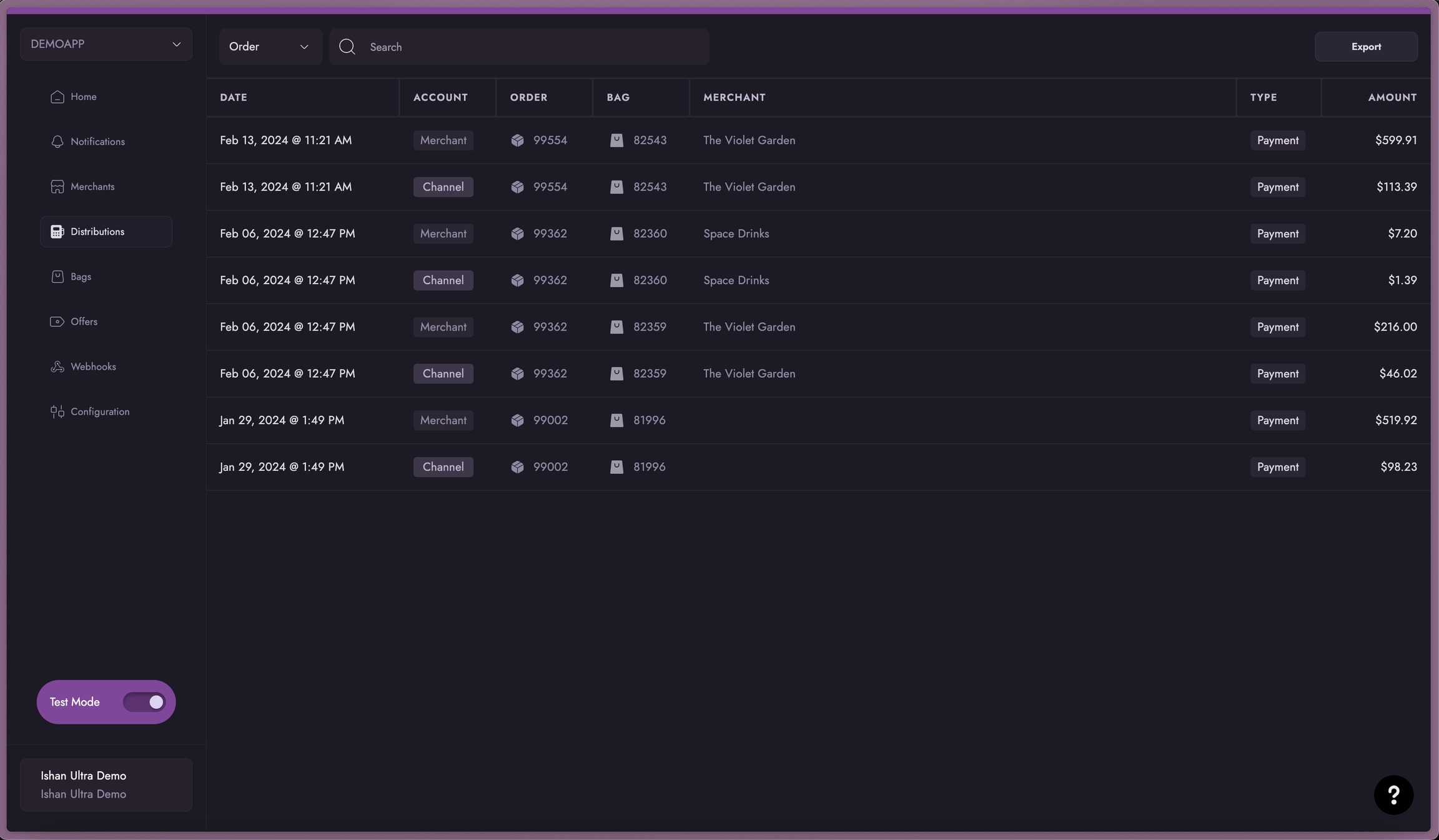Open the Order filter dropdown
1439x840 pixels.
click(x=270, y=47)
